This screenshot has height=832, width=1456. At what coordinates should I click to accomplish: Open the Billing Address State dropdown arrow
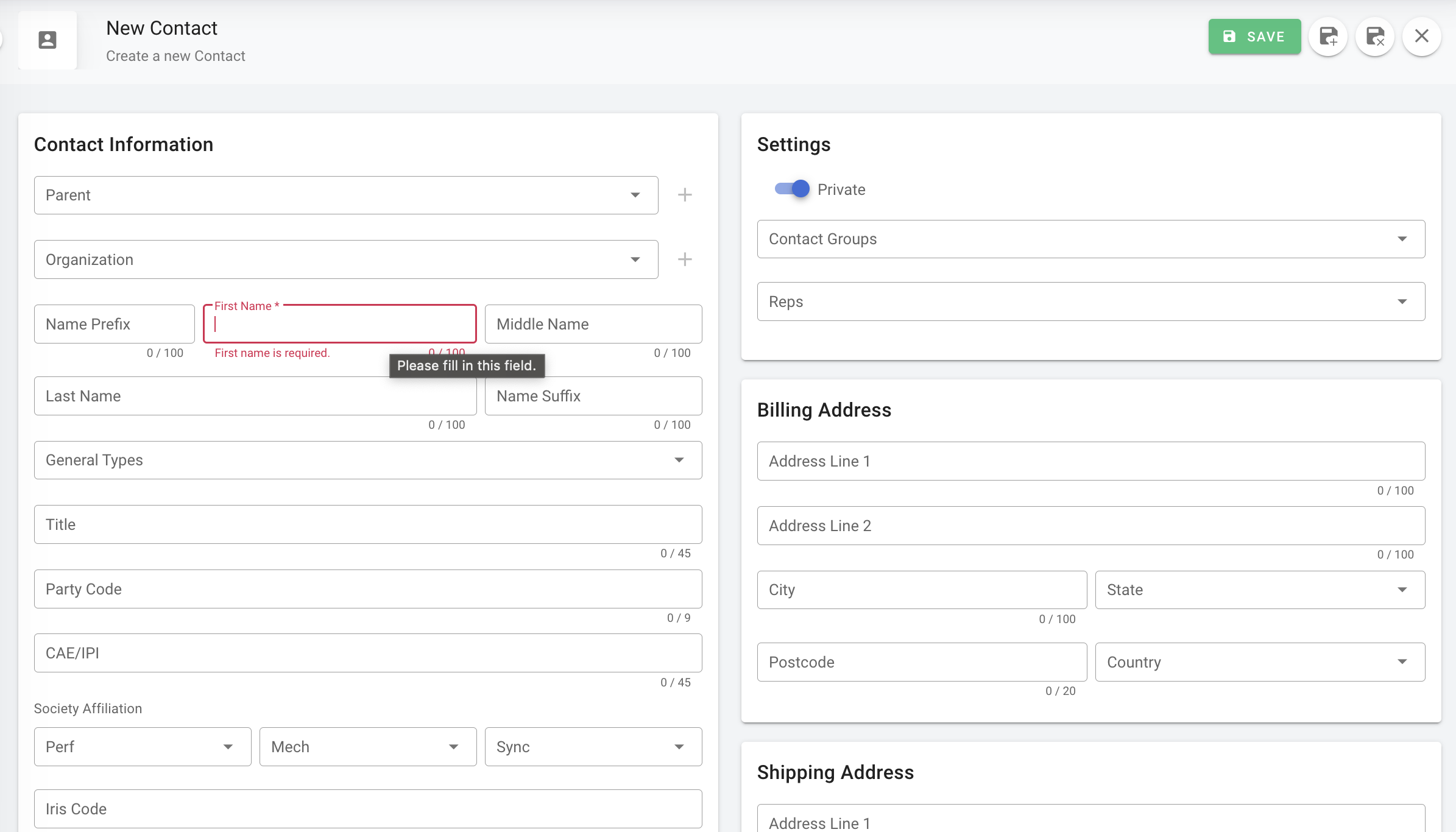1402,590
